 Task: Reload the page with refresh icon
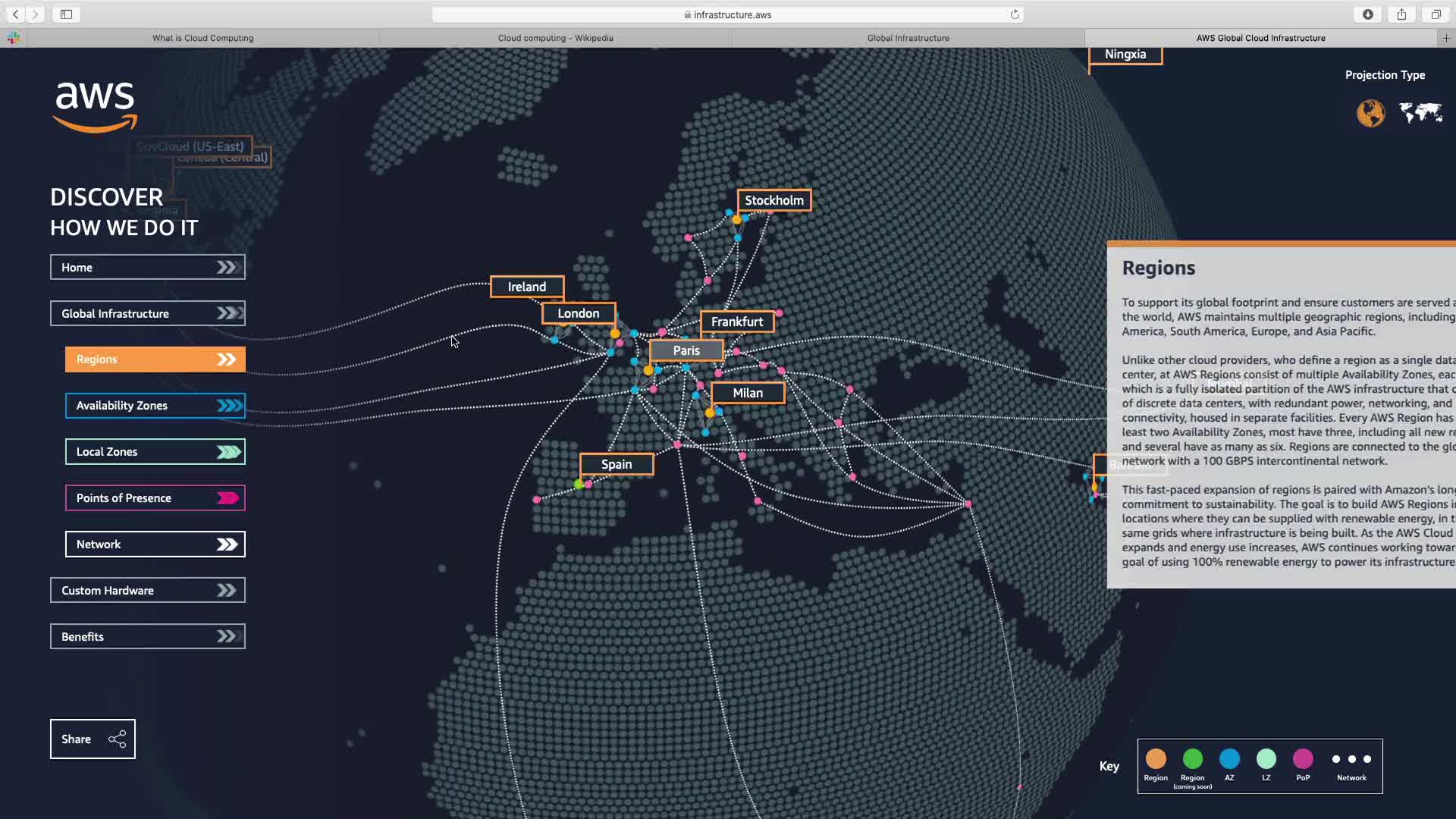(x=1015, y=14)
